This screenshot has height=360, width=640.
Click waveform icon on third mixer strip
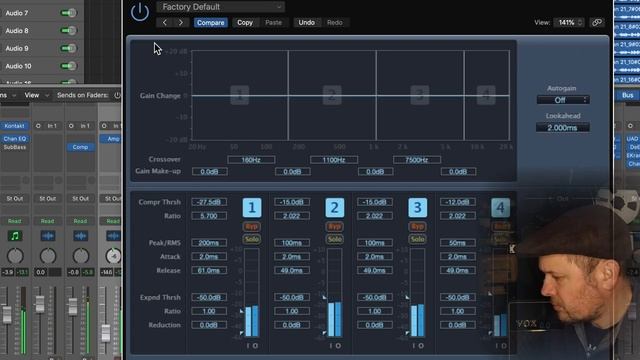click(x=80, y=236)
